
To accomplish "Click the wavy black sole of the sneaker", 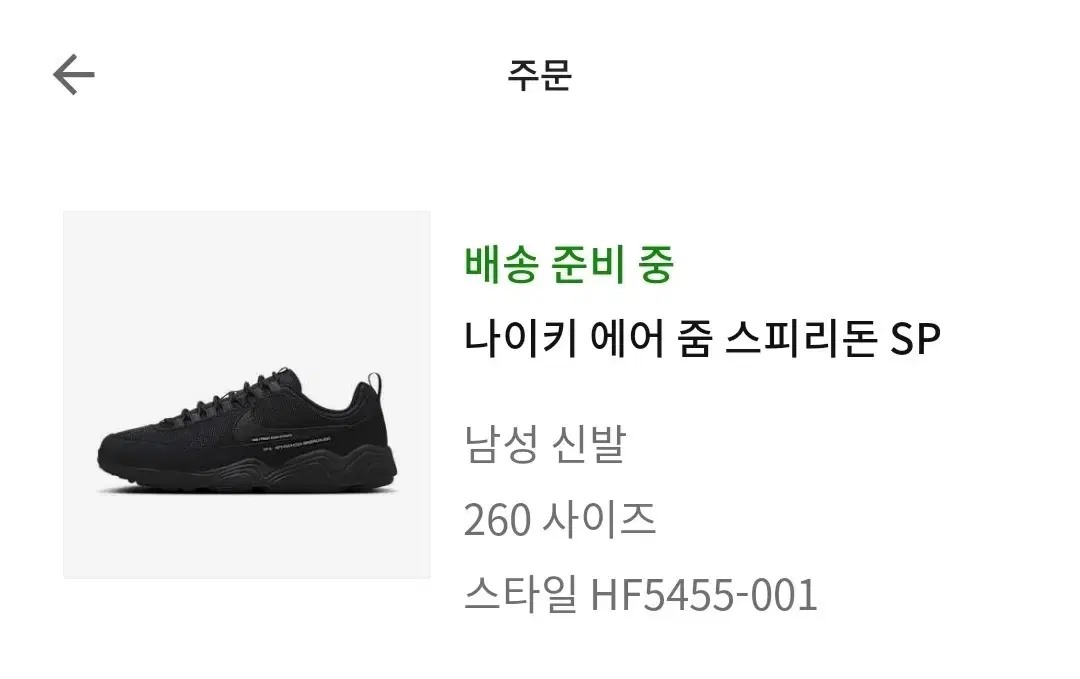I will 248,470.
